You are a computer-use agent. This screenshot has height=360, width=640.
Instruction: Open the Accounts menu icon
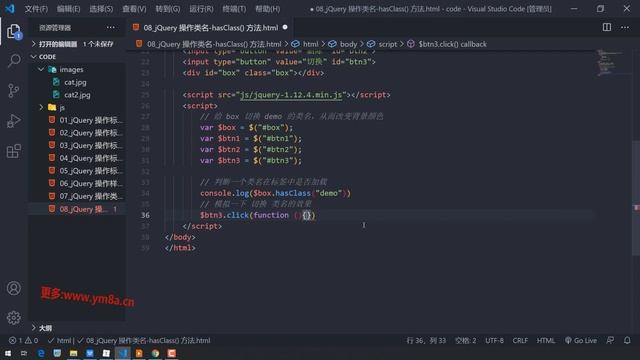pyautogui.click(x=13, y=288)
